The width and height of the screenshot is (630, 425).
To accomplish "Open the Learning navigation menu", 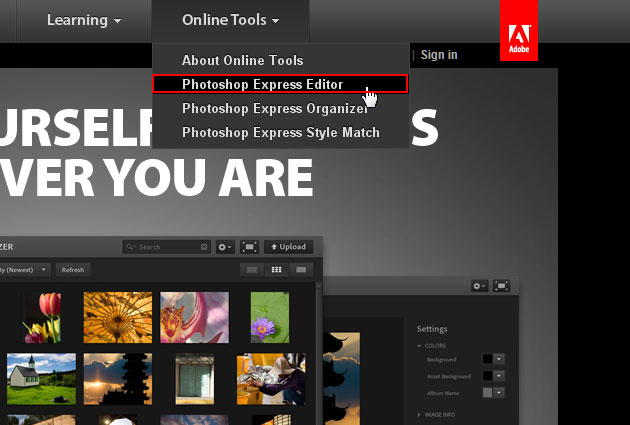I will (84, 20).
